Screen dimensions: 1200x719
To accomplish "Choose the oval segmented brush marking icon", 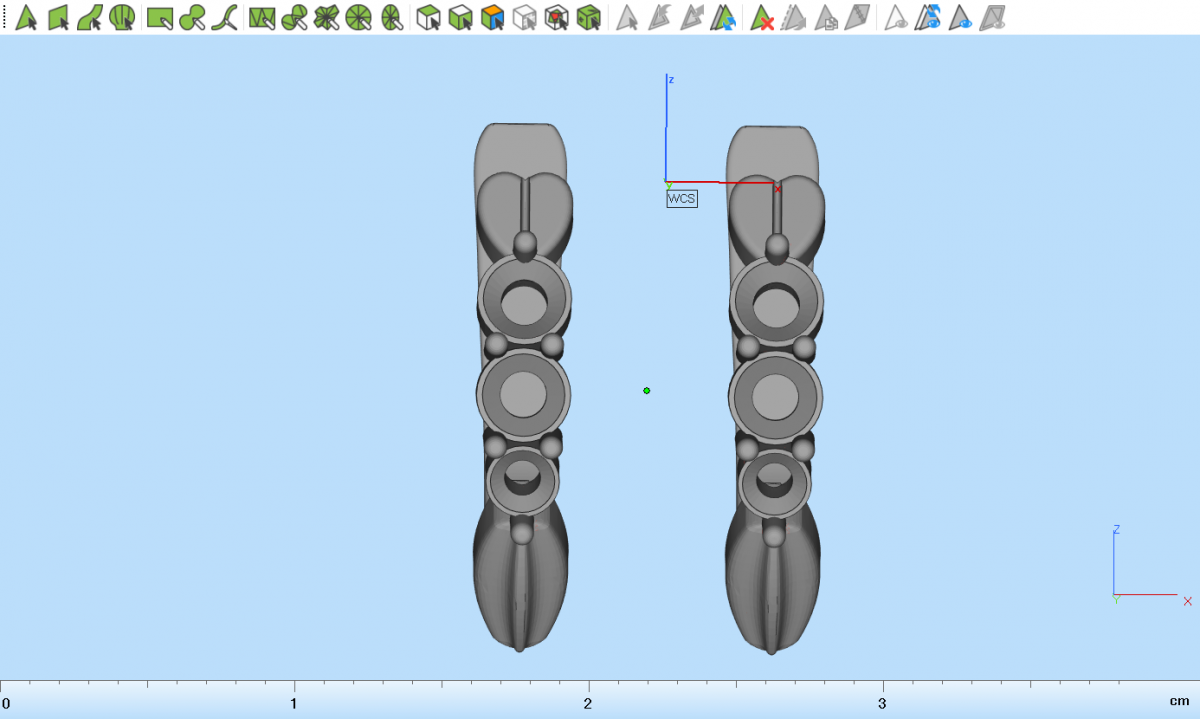I will click(x=391, y=17).
